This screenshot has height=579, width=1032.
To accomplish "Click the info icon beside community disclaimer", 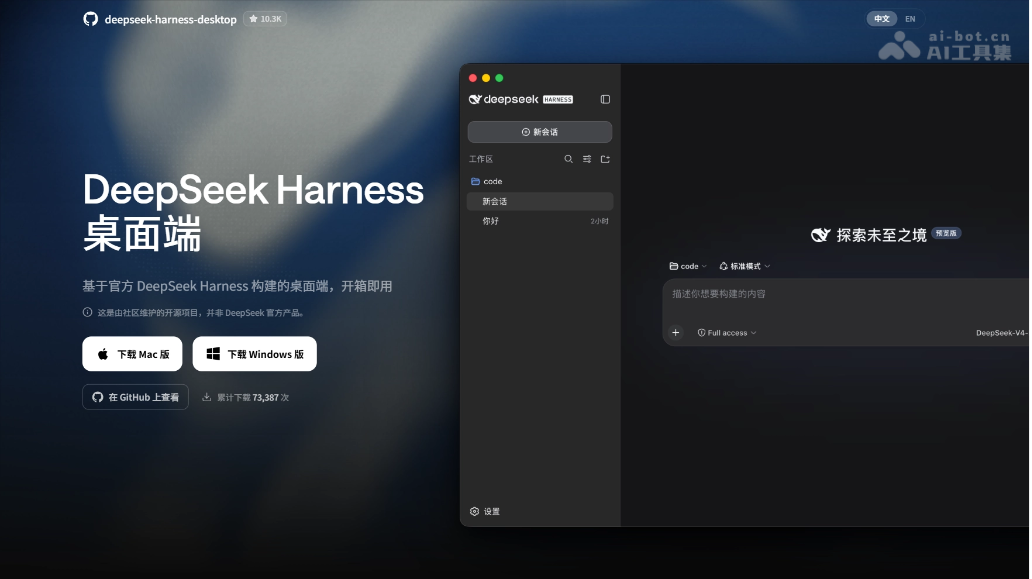I will [88, 313].
